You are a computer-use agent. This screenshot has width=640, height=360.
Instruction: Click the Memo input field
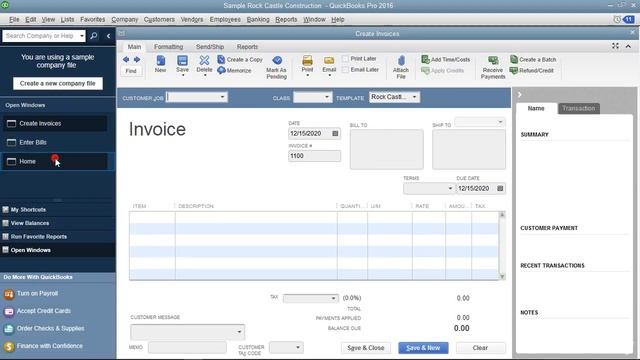(x=187, y=347)
